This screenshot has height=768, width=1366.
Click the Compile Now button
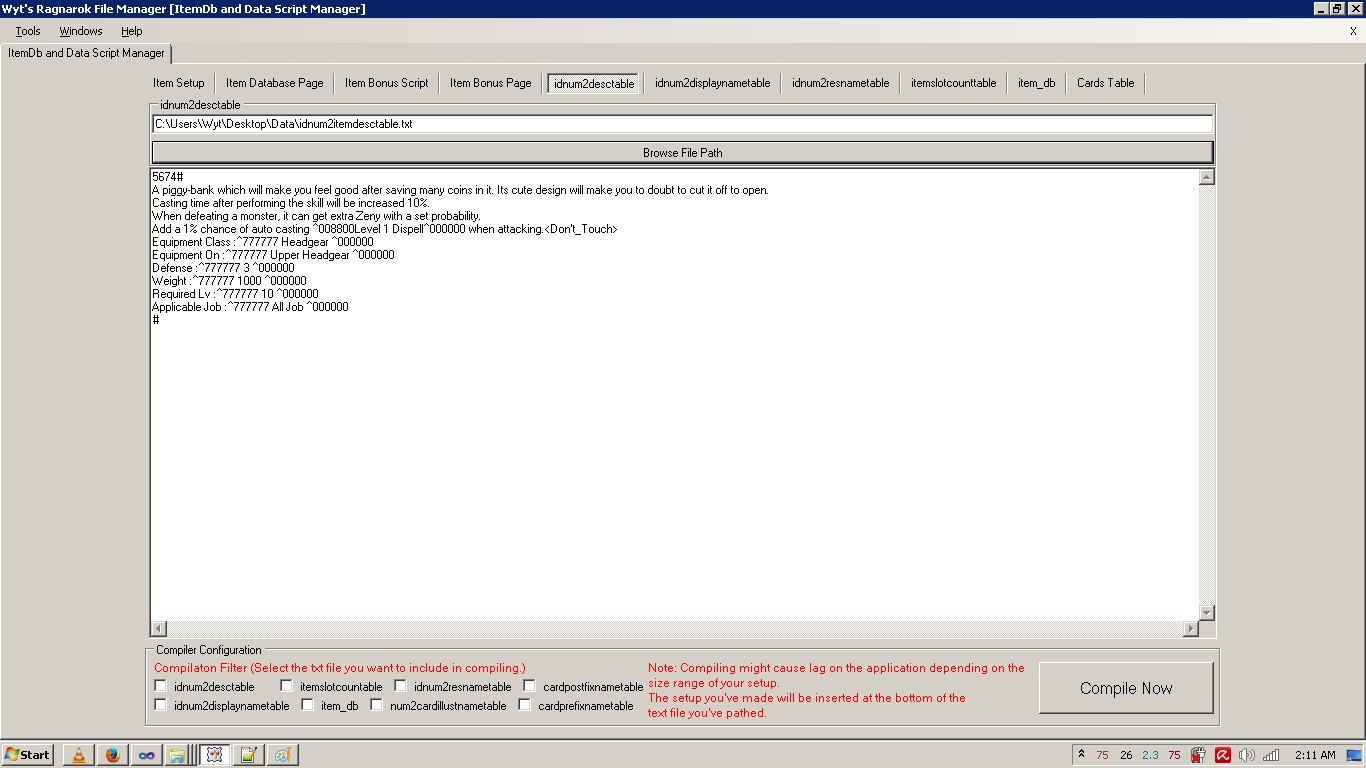1126,688
